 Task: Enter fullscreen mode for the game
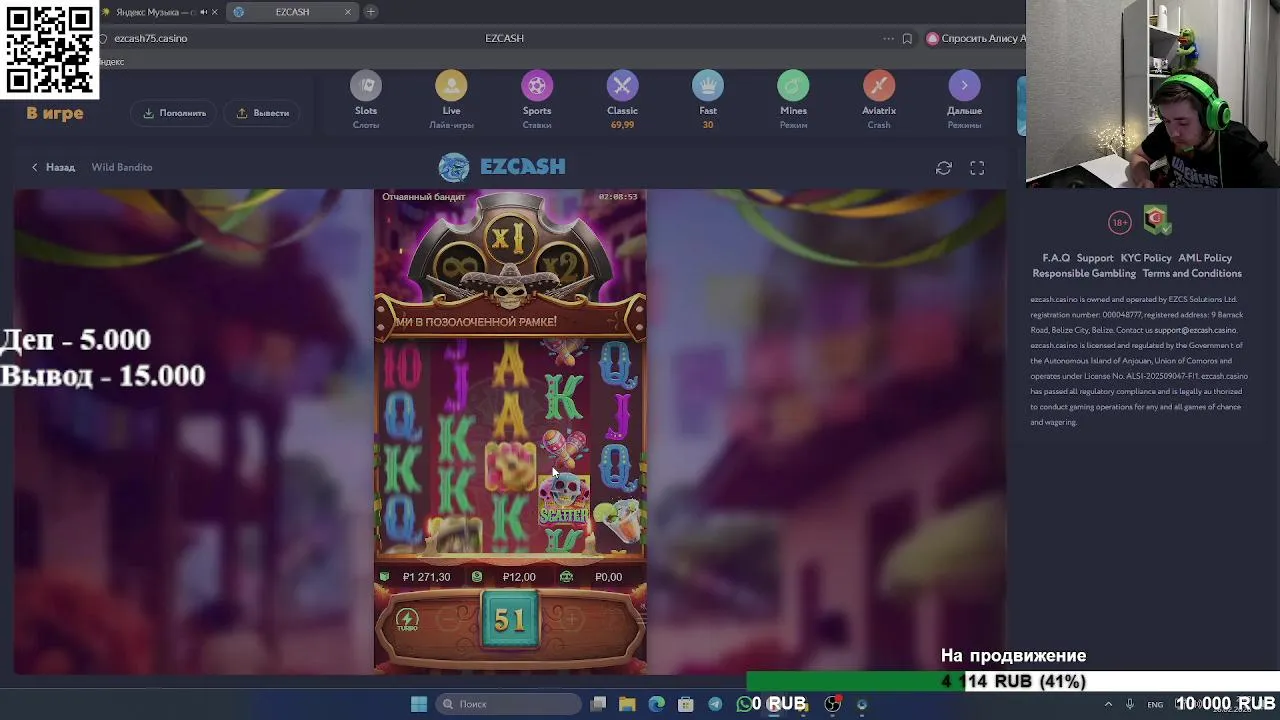977,168
